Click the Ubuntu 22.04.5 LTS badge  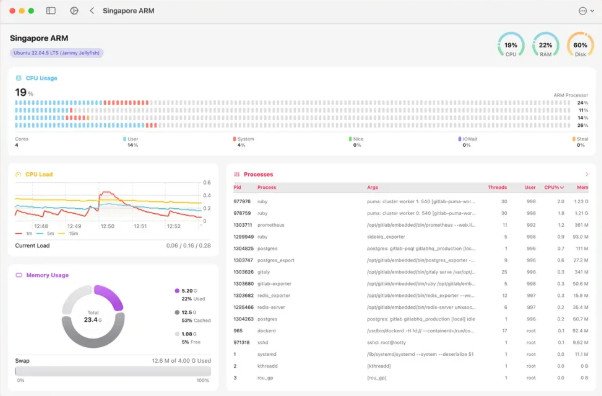56,53
